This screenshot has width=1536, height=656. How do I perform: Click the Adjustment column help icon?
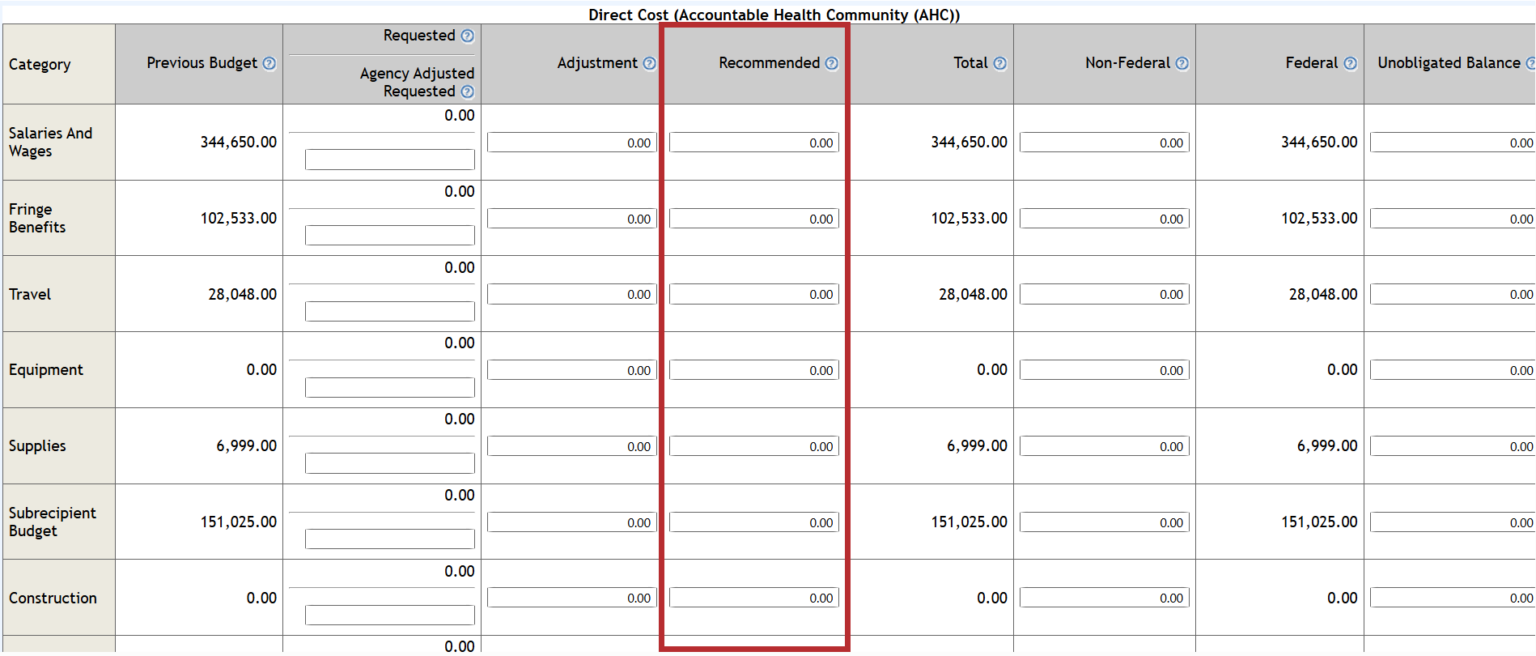[649, 64]
